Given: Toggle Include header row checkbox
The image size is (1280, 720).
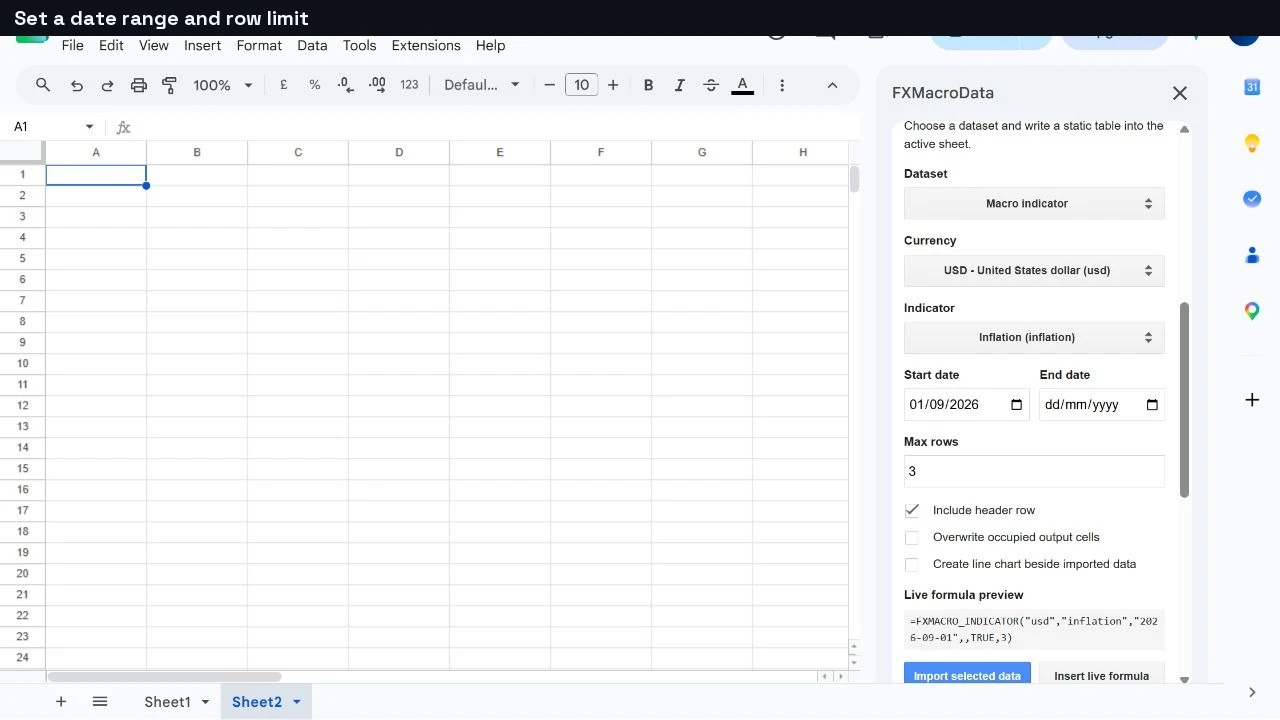Looking at the screenshot, I should (x=912, y=510).
